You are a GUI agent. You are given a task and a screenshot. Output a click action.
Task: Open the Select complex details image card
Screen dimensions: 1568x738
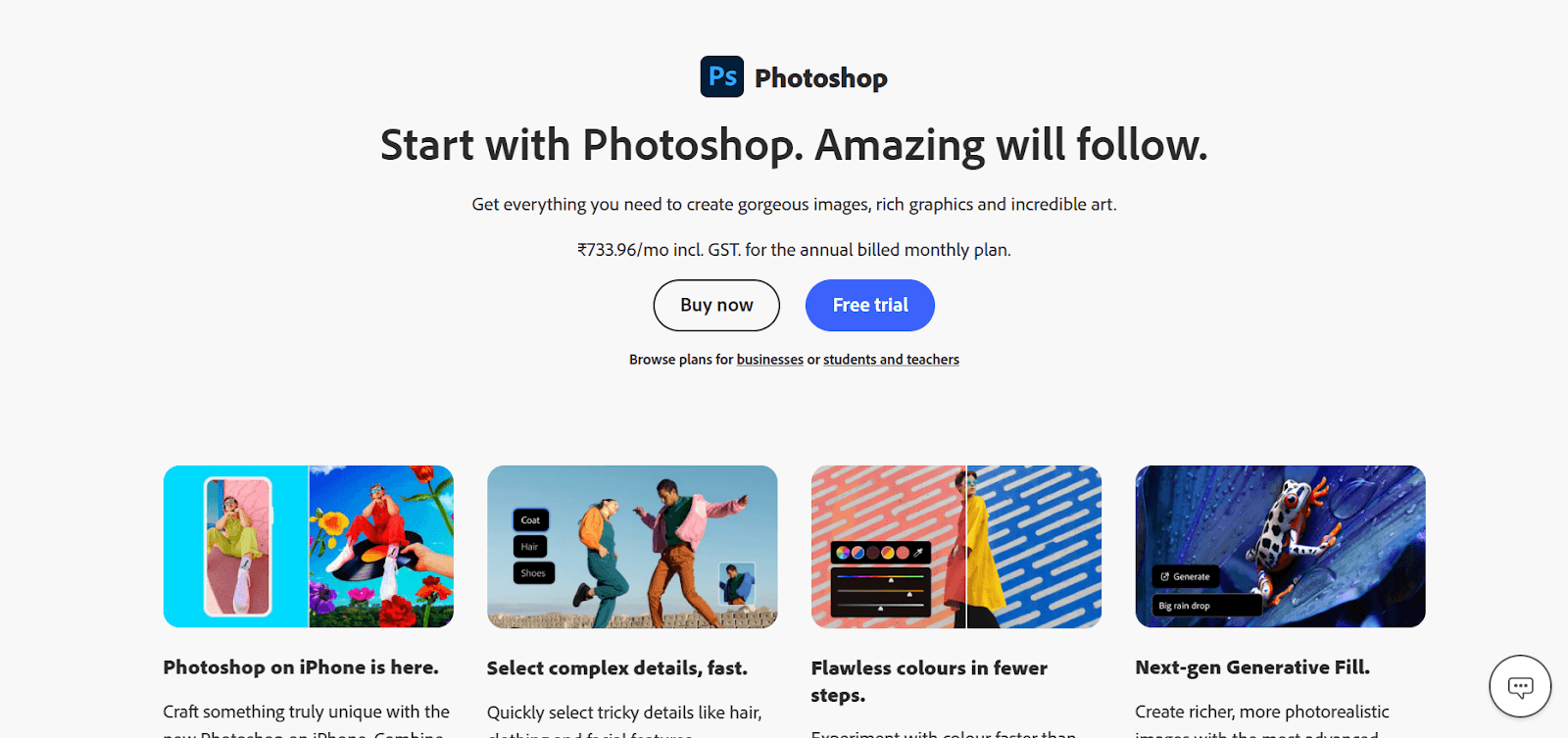pos(632,546)
